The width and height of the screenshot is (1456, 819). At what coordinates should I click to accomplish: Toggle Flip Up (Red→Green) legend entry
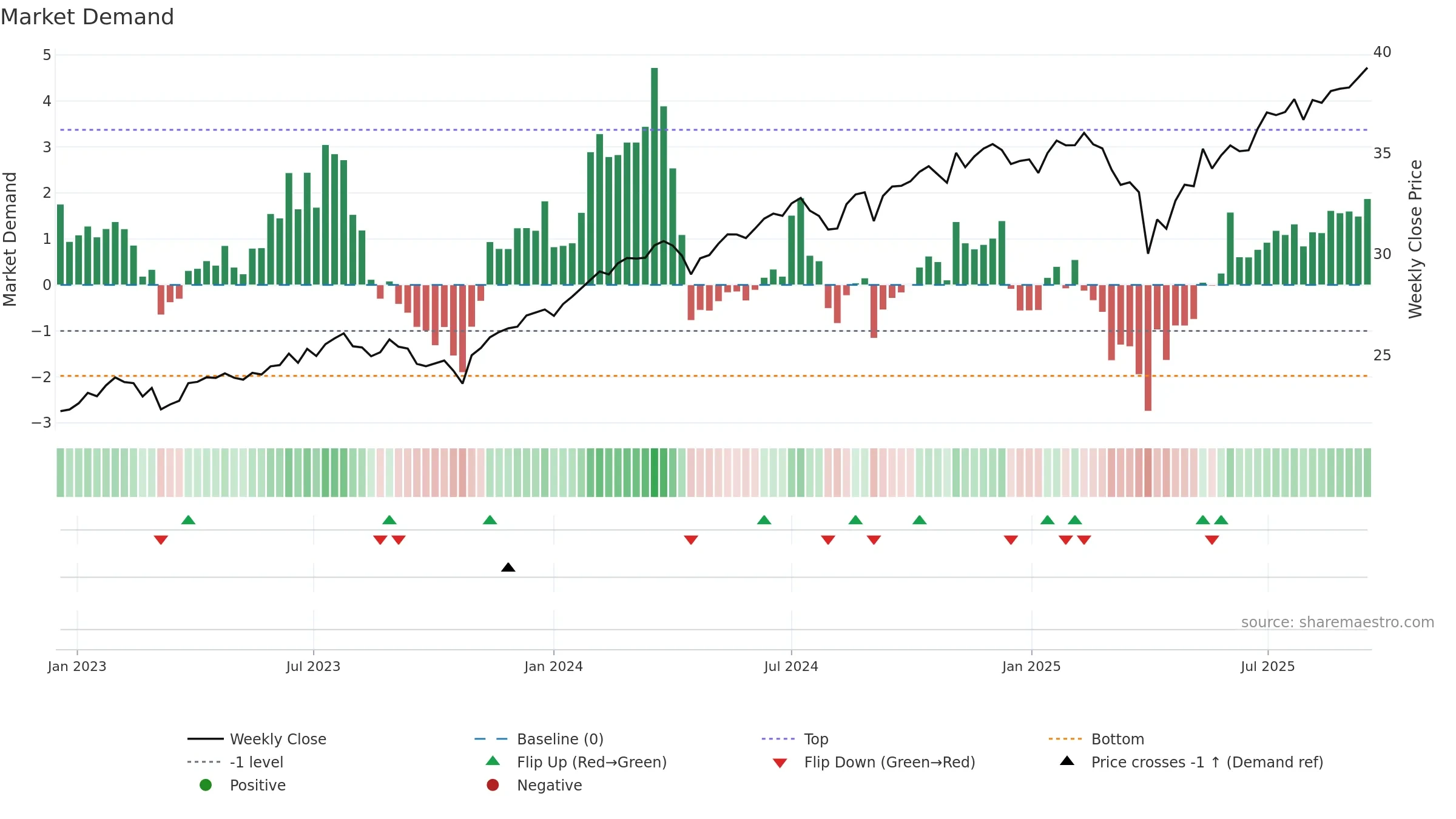[x=576, y=762]
